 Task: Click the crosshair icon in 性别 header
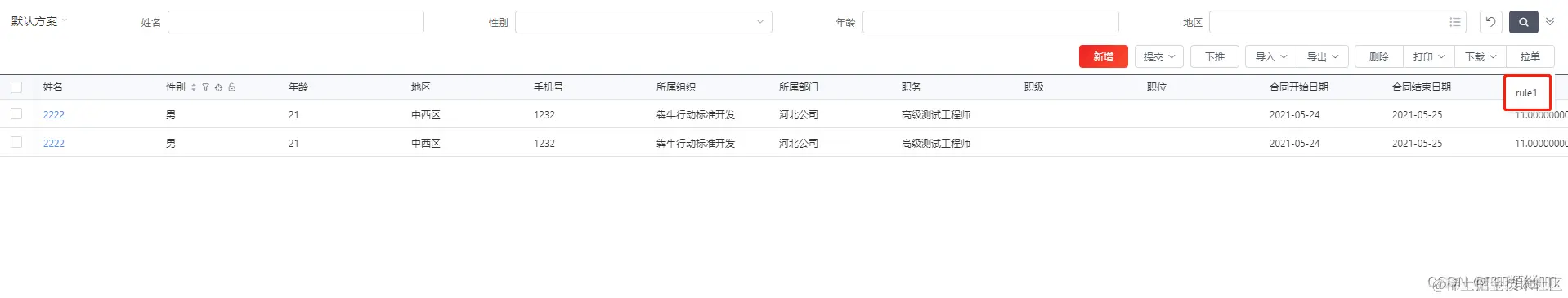[x=218, y=87]
